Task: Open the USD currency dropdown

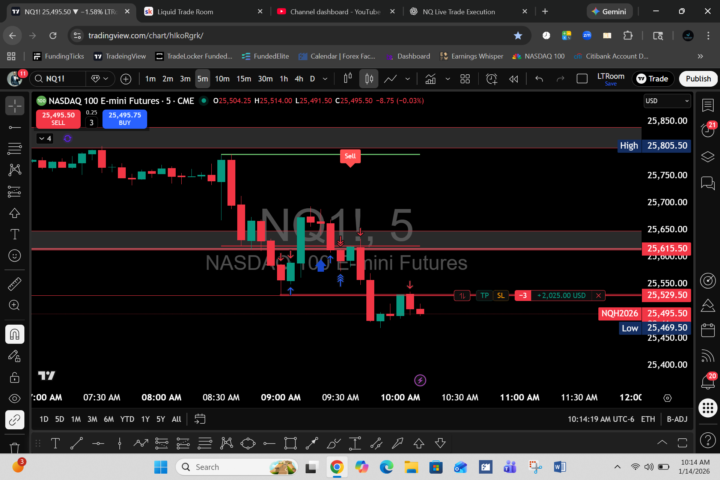Action: pos(667,101)
